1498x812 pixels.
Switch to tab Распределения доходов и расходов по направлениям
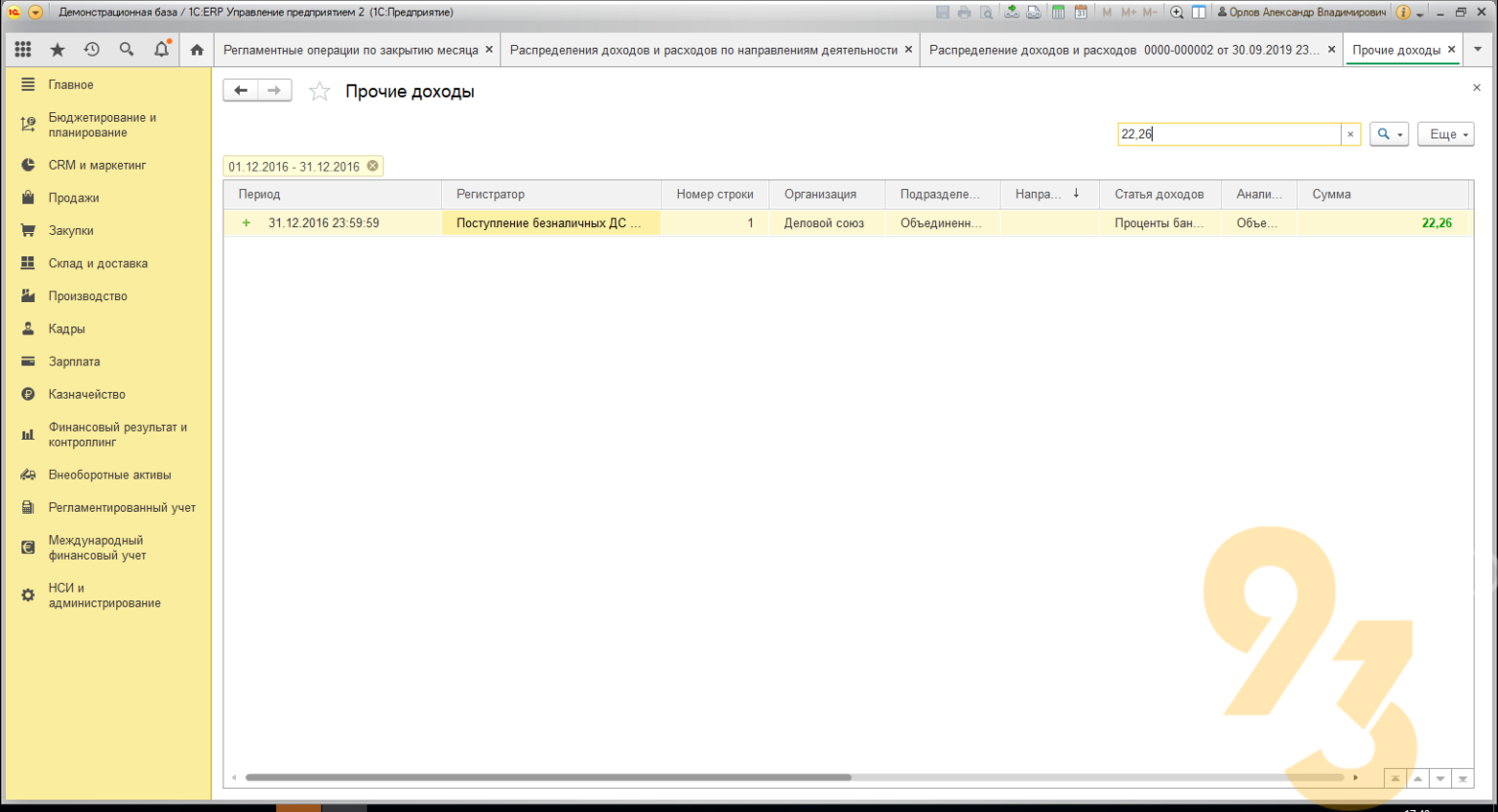[x=703, y=50]
